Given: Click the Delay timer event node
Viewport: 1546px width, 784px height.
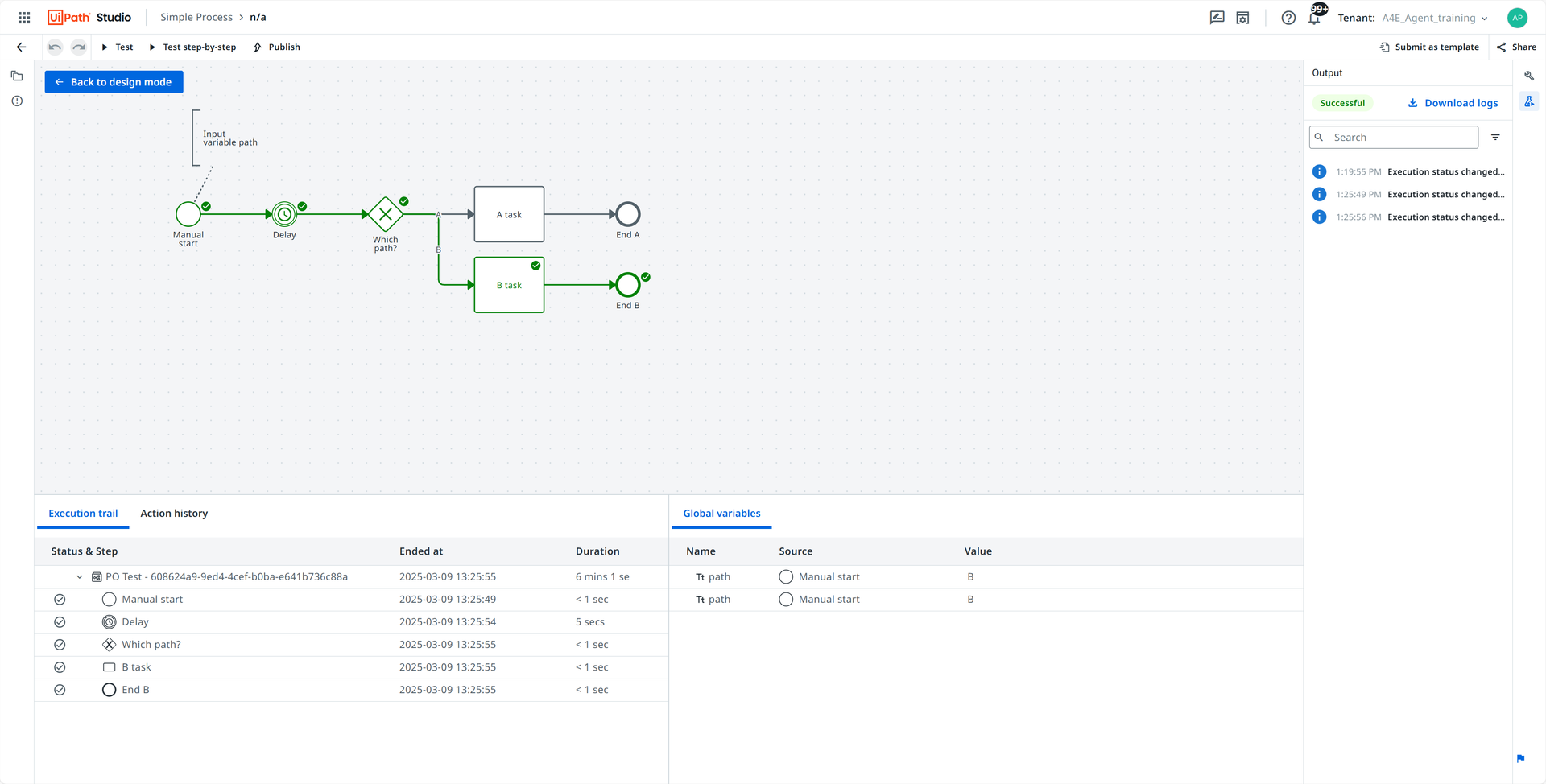Looking at the screenshot, I should [x=284, y=214].
